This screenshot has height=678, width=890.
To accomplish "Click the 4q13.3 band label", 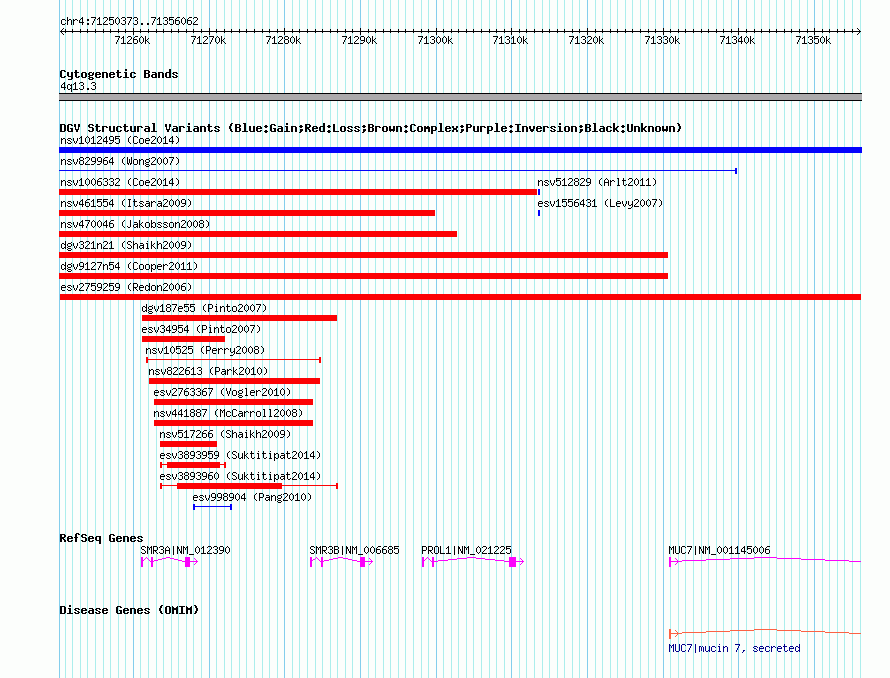I will (x=78, y=86).
